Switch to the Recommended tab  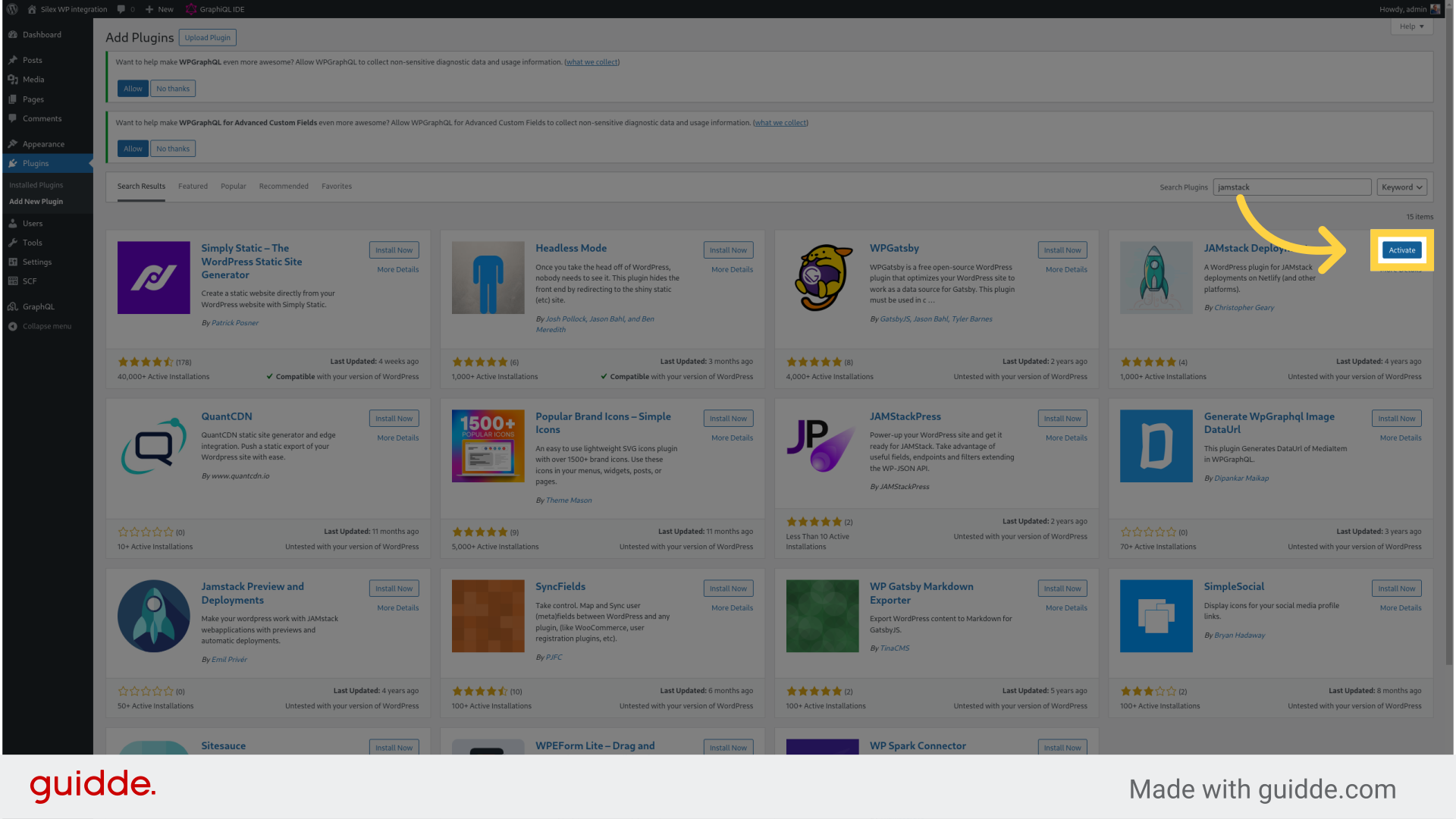[x=284, y=187]
